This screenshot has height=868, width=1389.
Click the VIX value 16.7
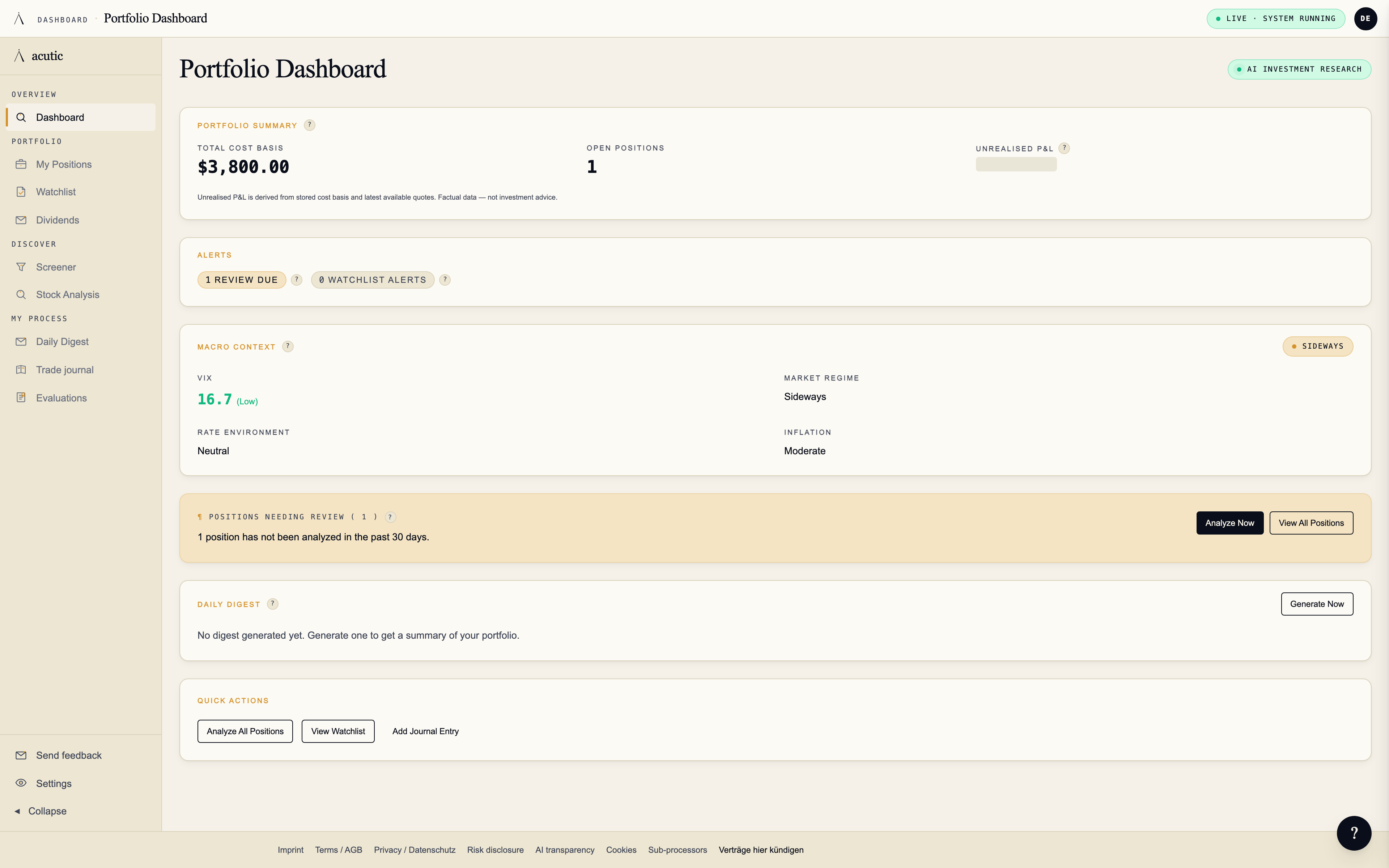click(x=214, y=399)
